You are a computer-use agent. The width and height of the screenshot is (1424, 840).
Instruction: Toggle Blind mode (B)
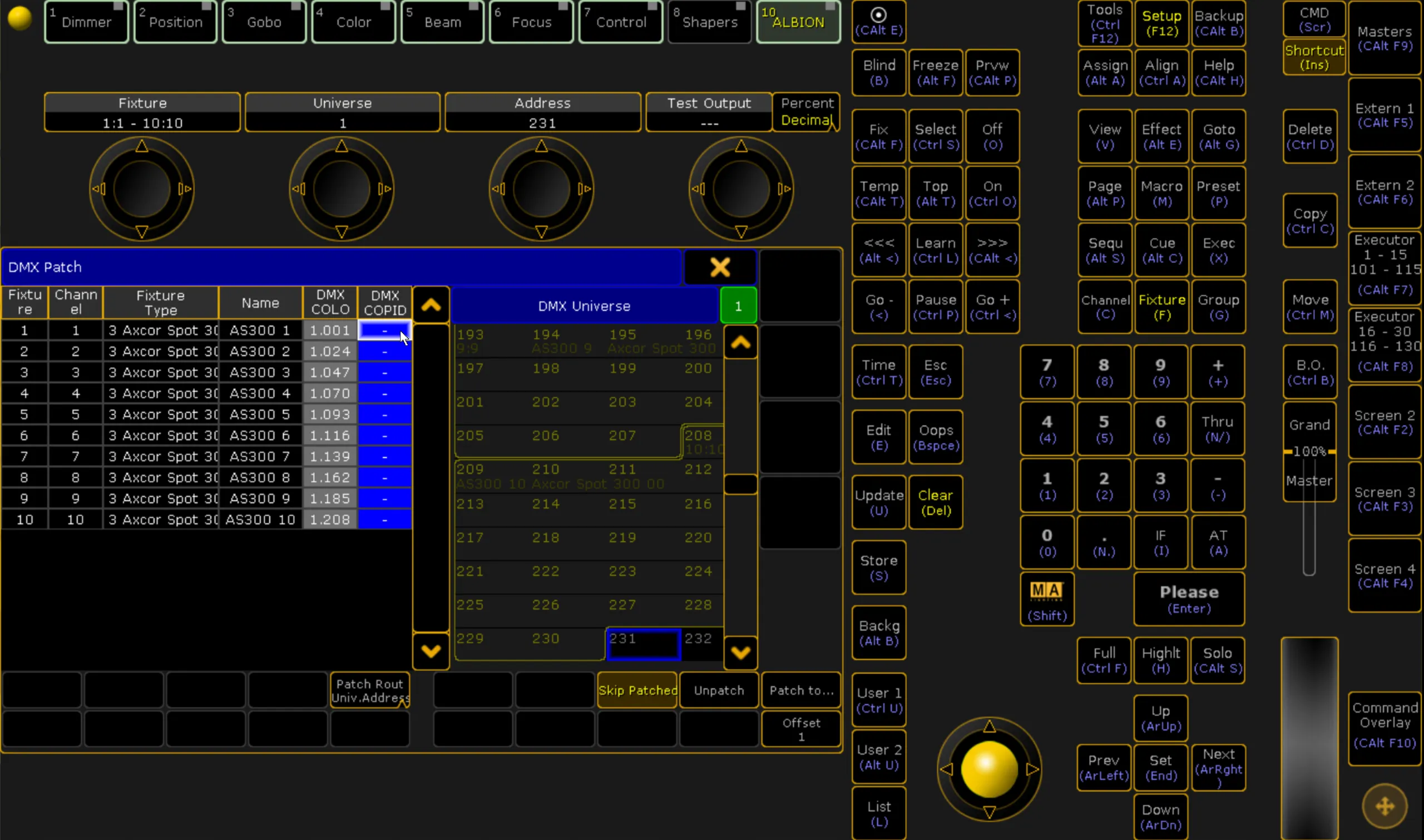click(x=878, y=72)
